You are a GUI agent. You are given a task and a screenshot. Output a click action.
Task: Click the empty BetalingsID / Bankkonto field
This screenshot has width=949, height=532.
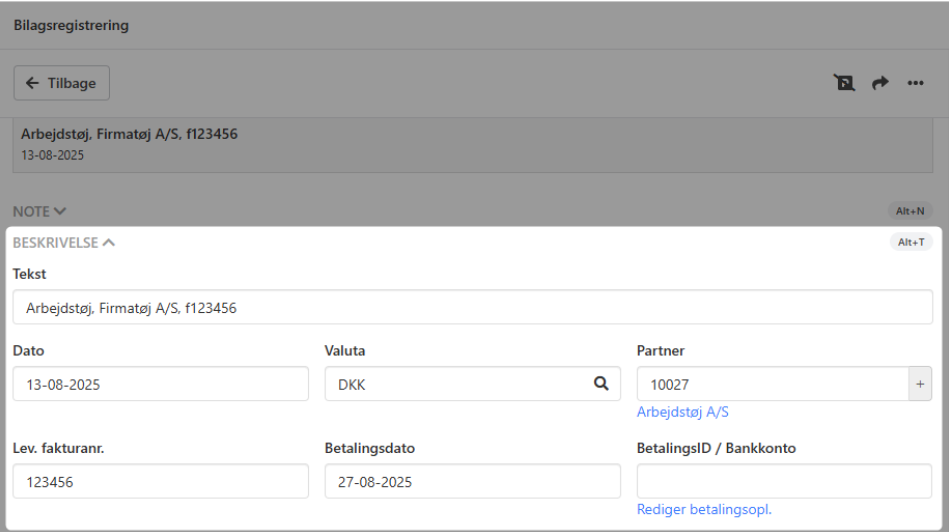(x=784, y=481)
